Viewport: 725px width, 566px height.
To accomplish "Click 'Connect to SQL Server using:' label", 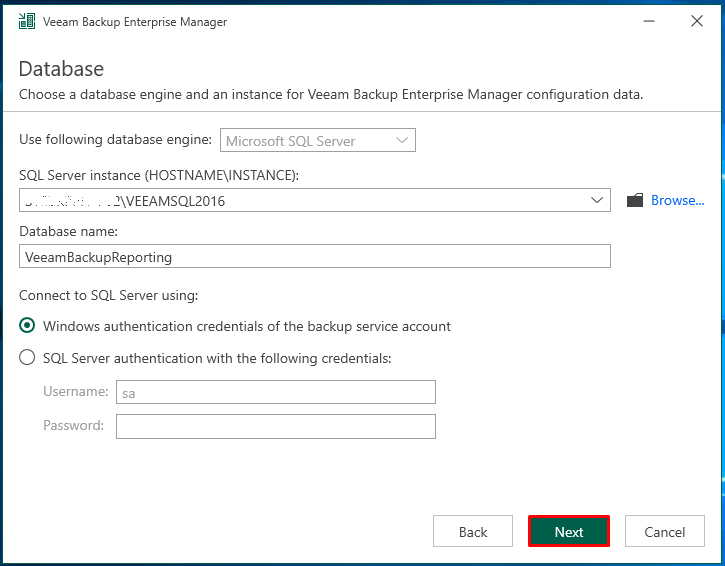I will coord(109,295).
